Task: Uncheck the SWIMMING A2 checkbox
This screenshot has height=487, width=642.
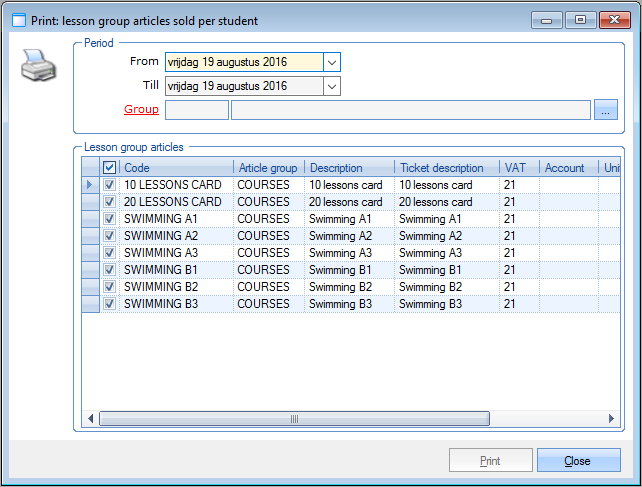Action: (110, 236)
